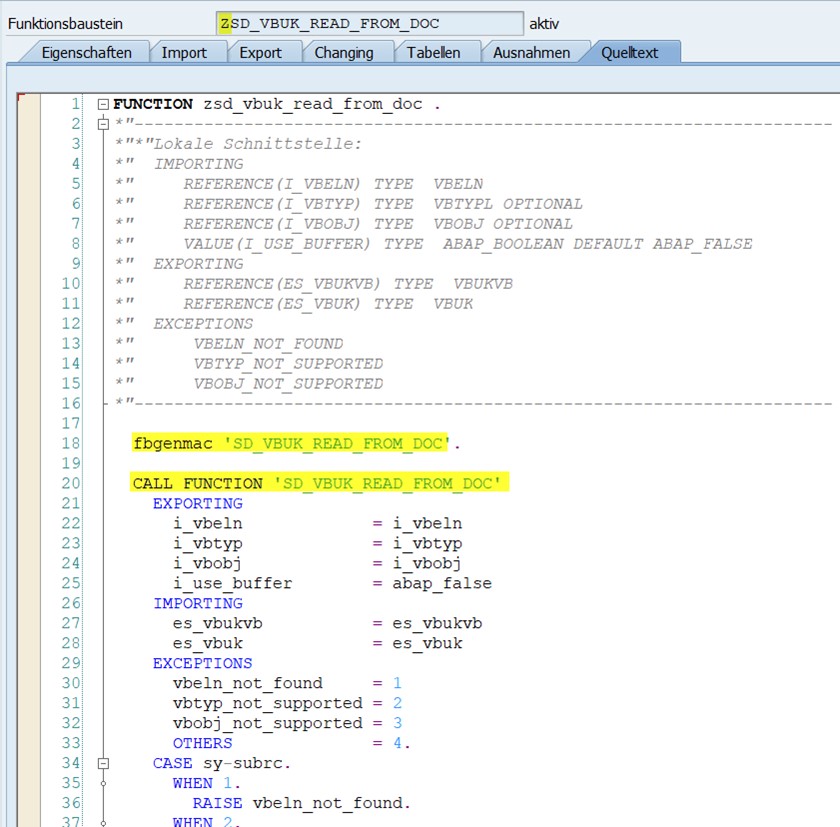Open the Changing tab
The image size is (840, 827).
344,52
